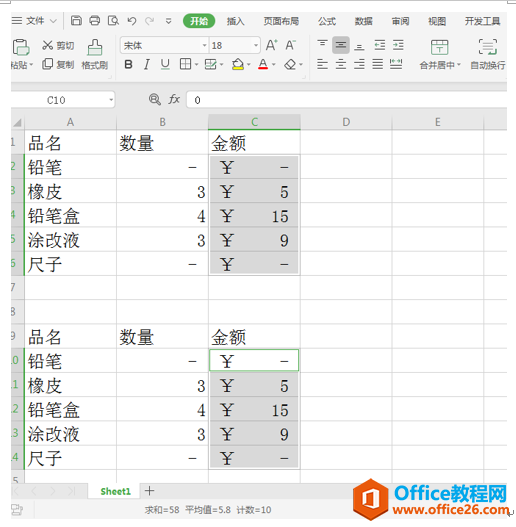Image resolution: width=516 pixels, height=527 pixels.
Task: Click the Redo arrow
Action: (150, 21)
